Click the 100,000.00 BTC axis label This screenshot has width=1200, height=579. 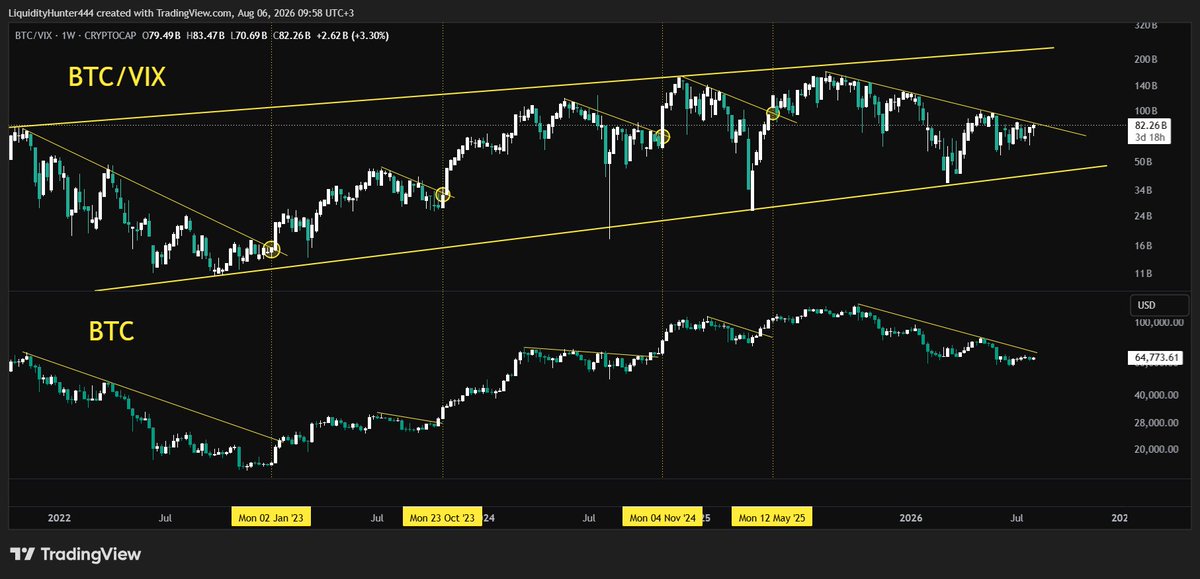(x=1158, y=323)
